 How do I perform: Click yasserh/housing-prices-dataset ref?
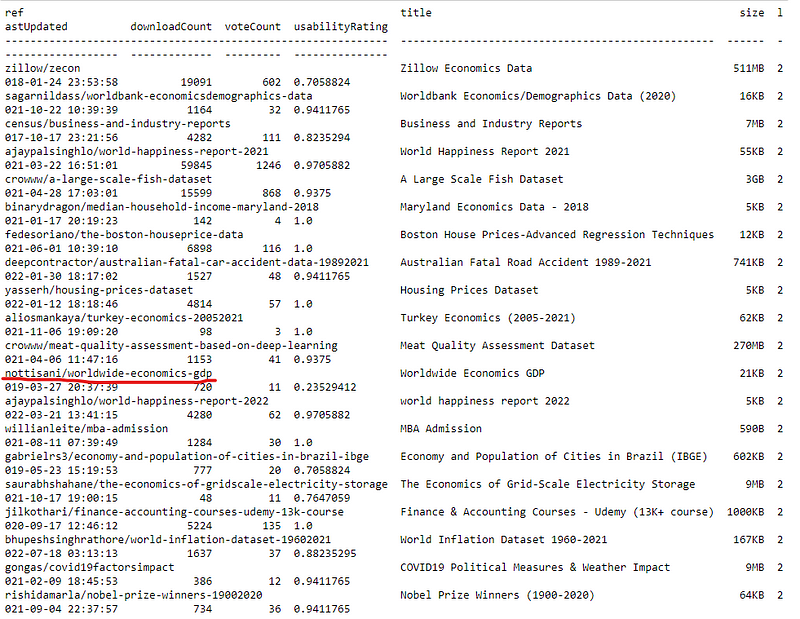[x=99, y=290]
